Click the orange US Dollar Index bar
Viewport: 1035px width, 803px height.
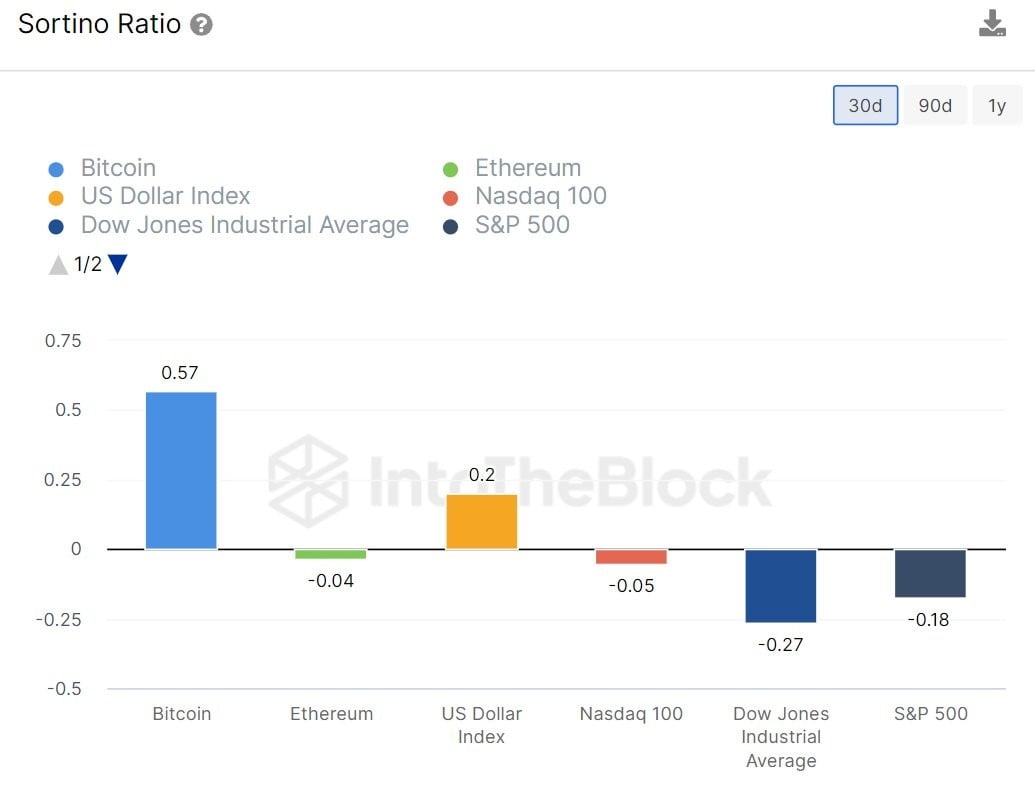click(x=482, y=521)
